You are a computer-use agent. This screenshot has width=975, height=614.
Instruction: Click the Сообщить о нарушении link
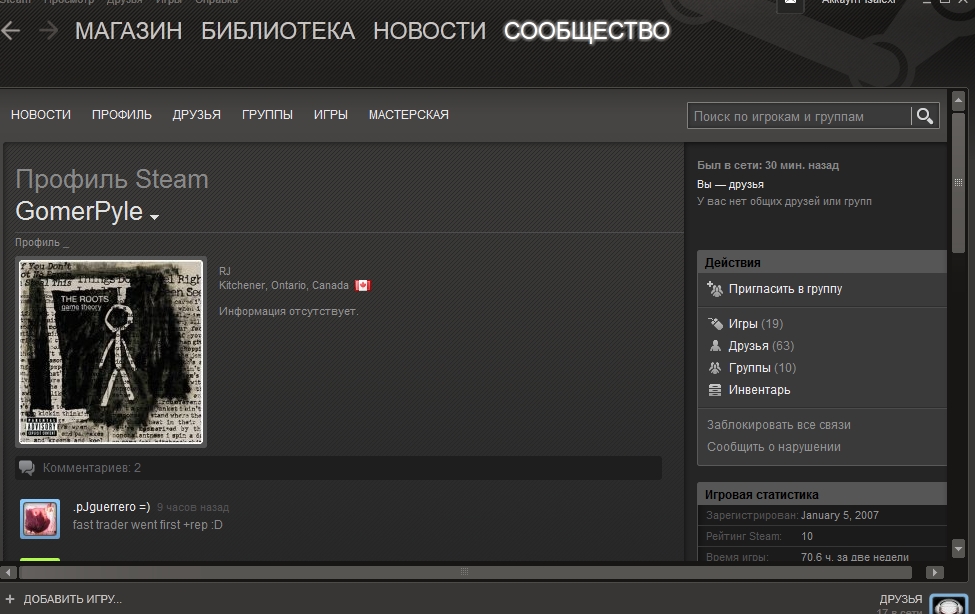pos(773,447)
